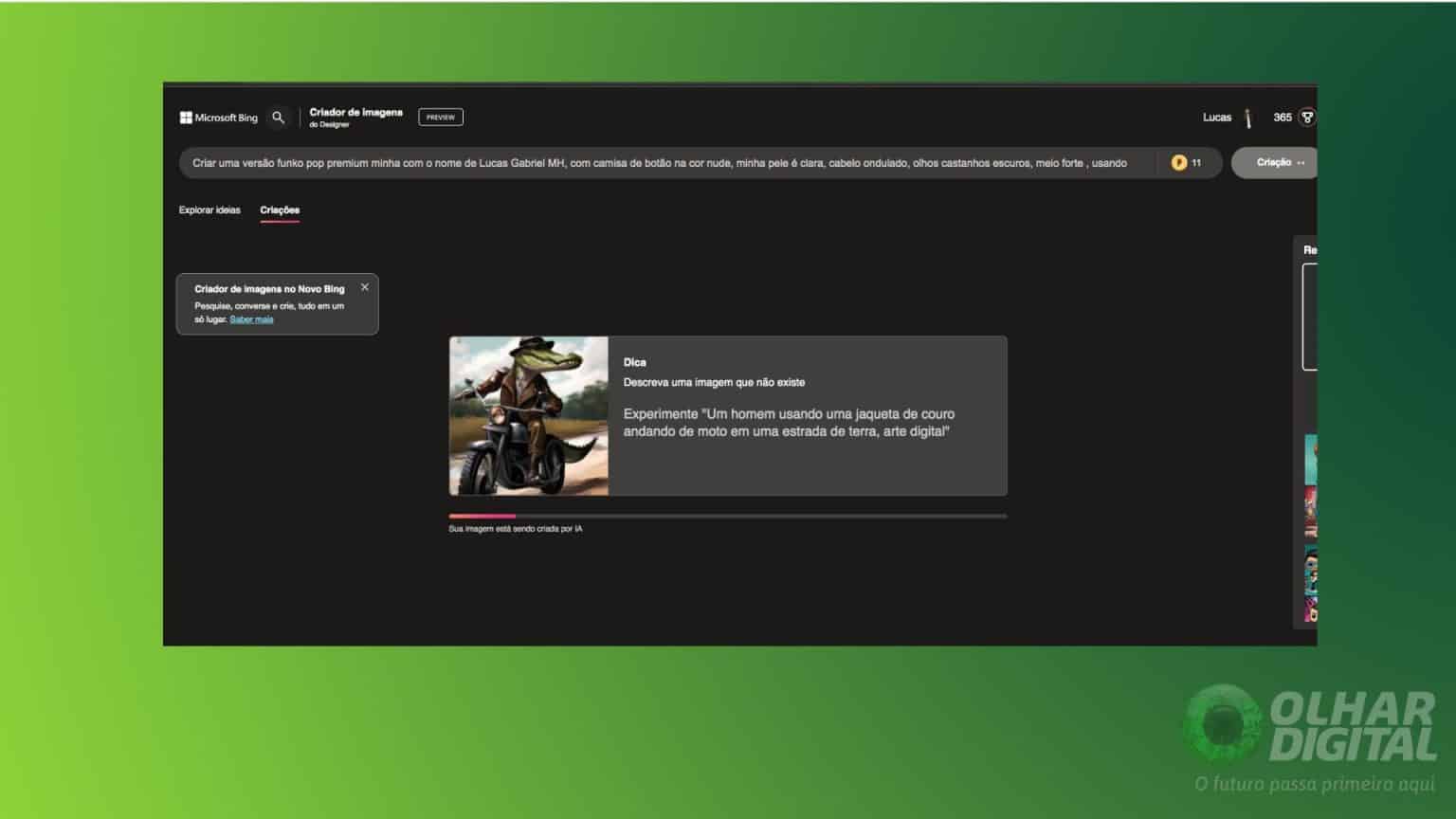The image size is (1456, 819).
Task: Open search with the magnifier icon
Action: 278,118
